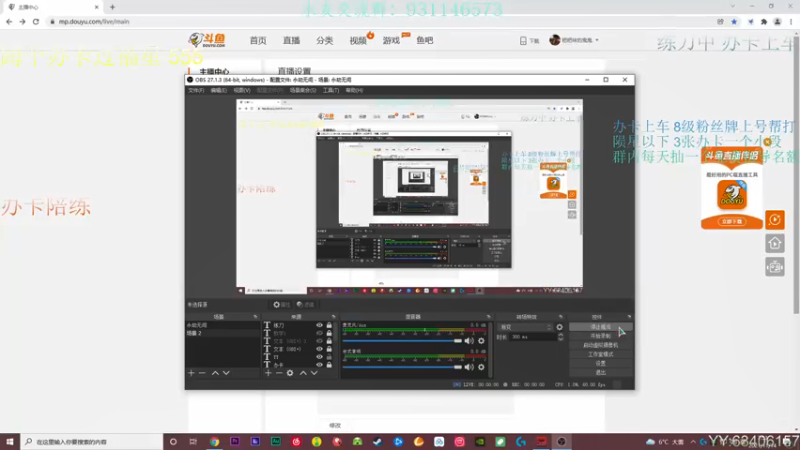The width and height of the screenshot is (800, 450).
Task: Click the robot assistant icon on right sidebar
Action: (775, 267)
